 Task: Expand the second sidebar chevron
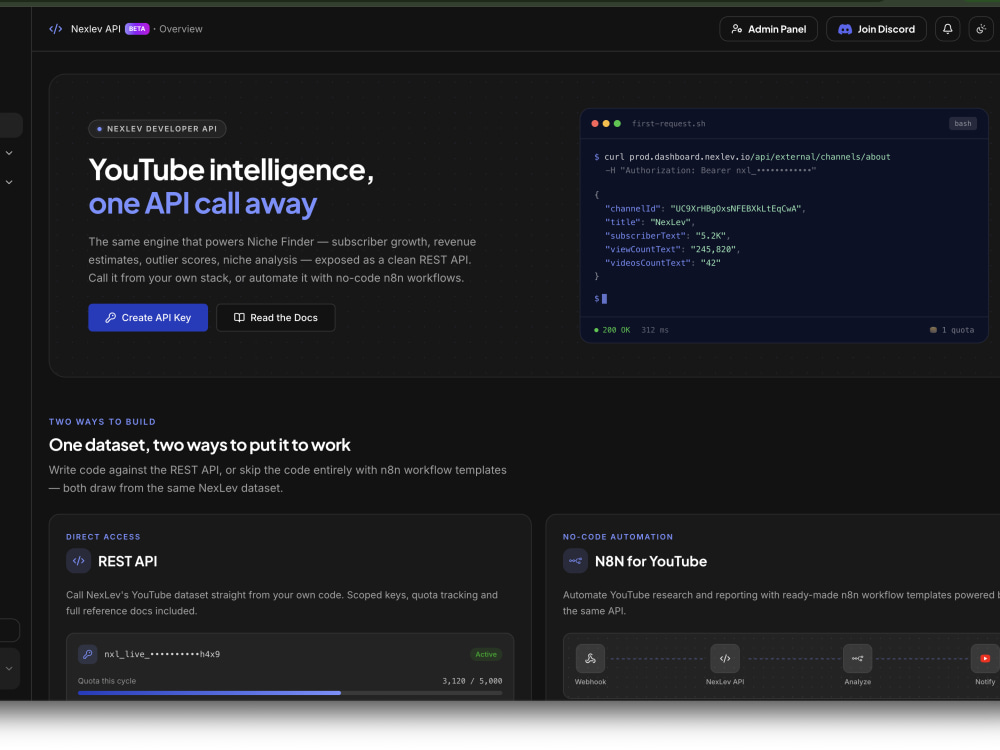click(9, 182)
